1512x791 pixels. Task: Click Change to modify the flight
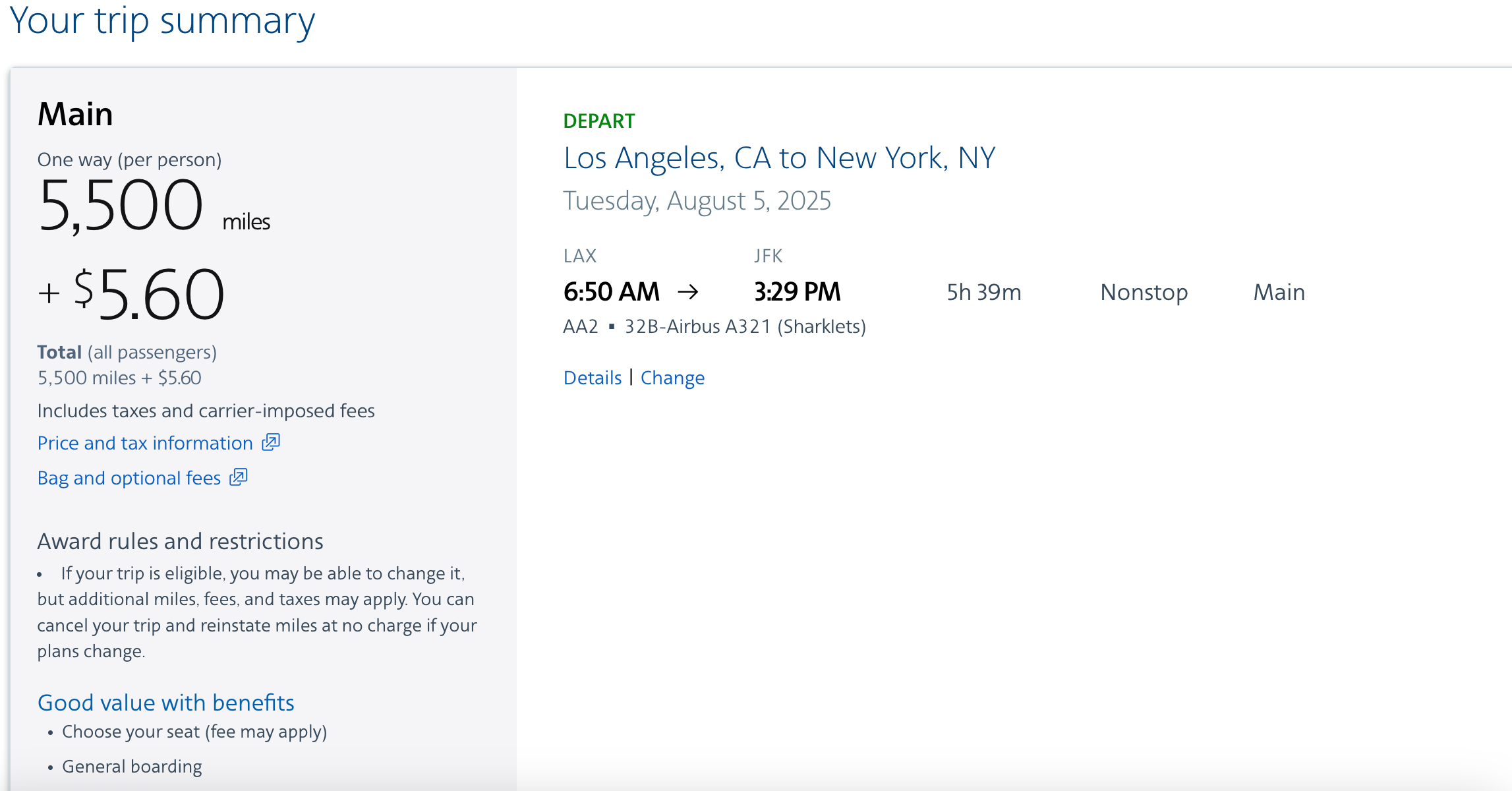[x=672, y=378]
